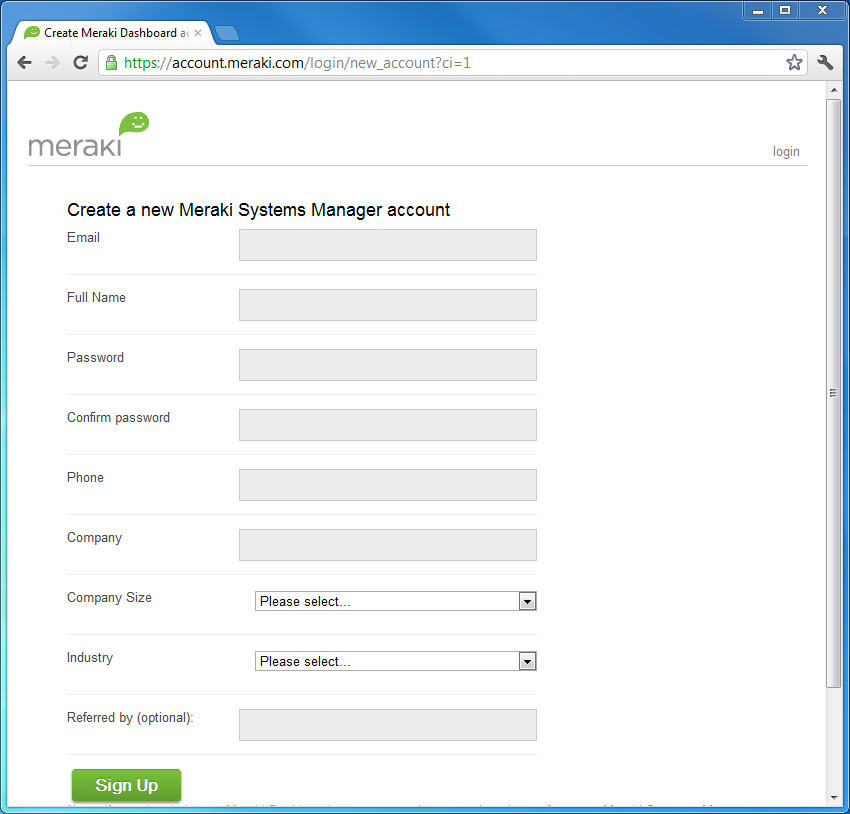Close the Create Meraki Dashboard tab

(198, 33)
